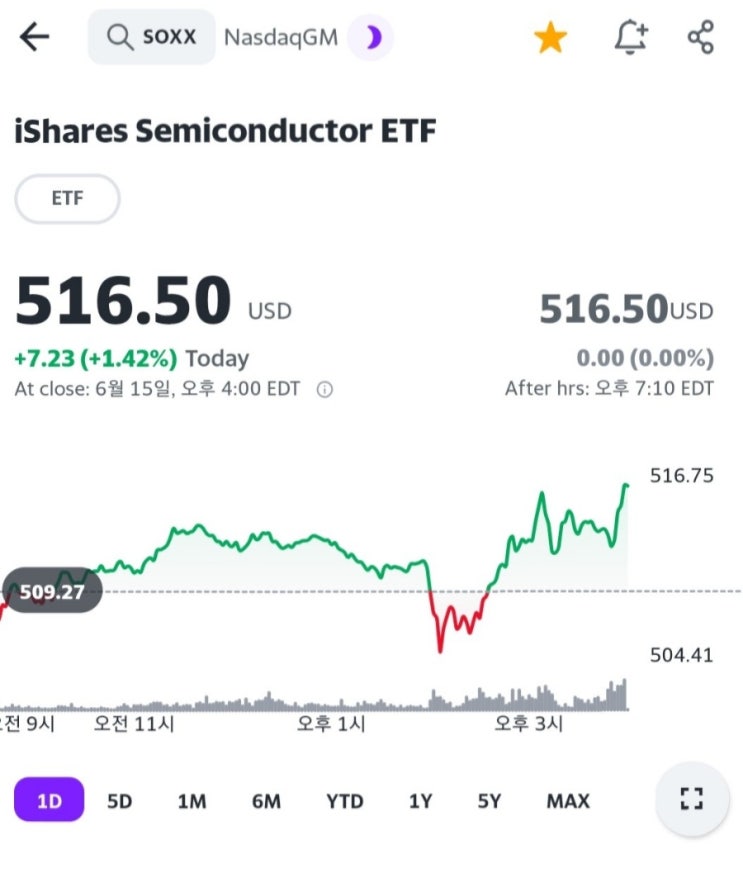This screenshot has height=873, width=743.
Task: Switch chart to 1Y range
Action: (420, 801)
